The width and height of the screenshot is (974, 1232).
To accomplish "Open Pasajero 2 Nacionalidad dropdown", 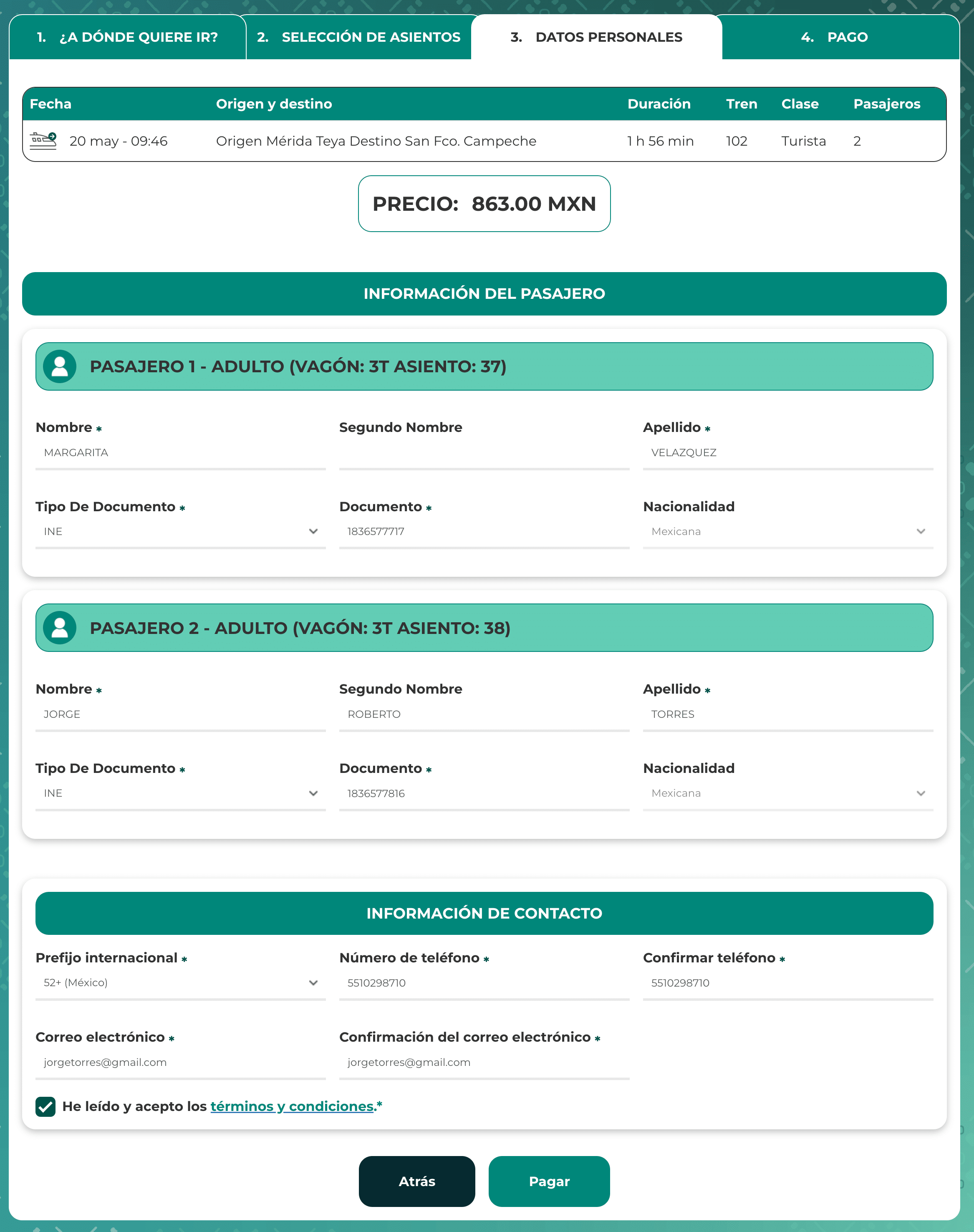I will click(787, 793).
